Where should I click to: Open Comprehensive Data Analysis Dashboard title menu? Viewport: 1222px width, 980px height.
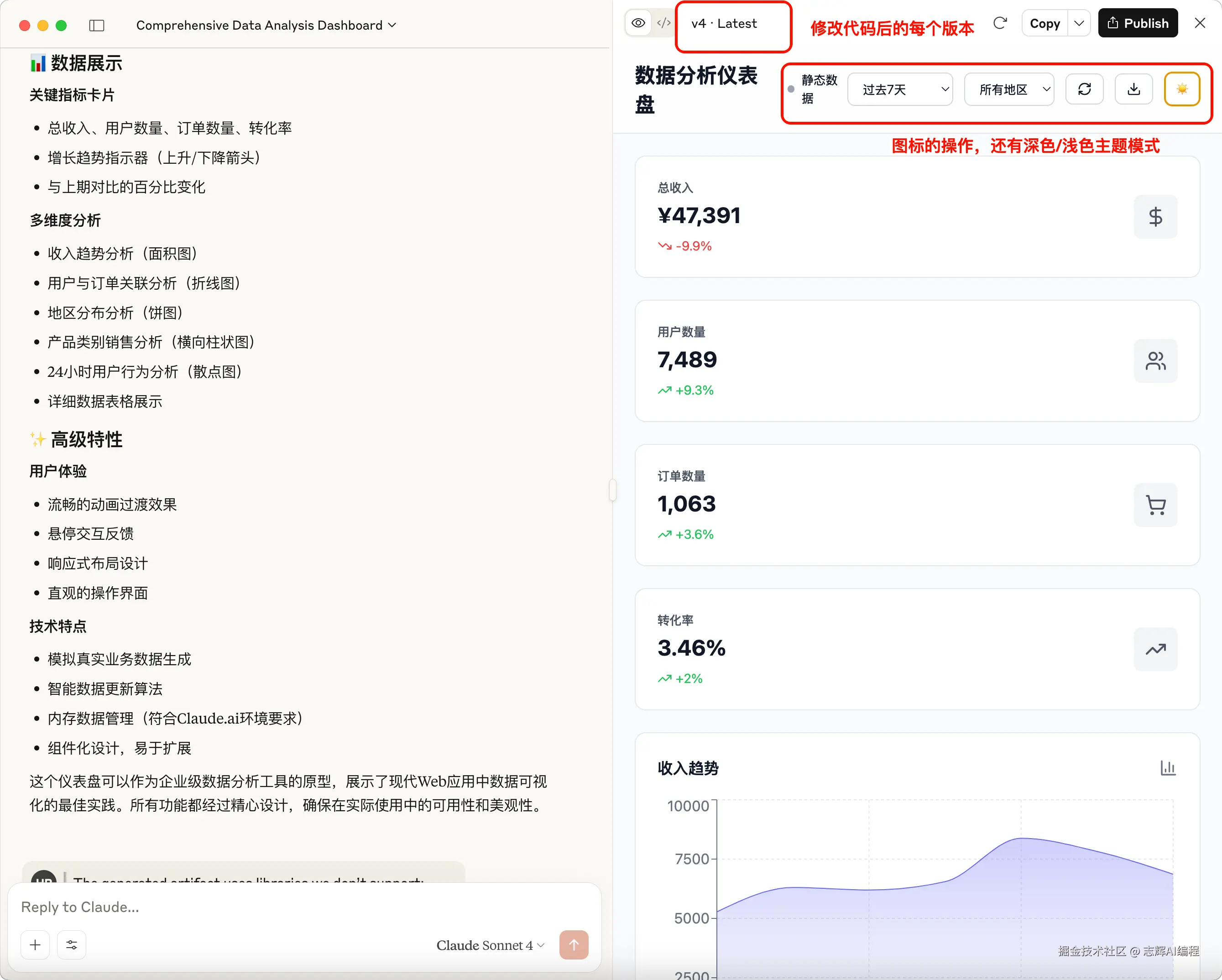tap(266, 26)
